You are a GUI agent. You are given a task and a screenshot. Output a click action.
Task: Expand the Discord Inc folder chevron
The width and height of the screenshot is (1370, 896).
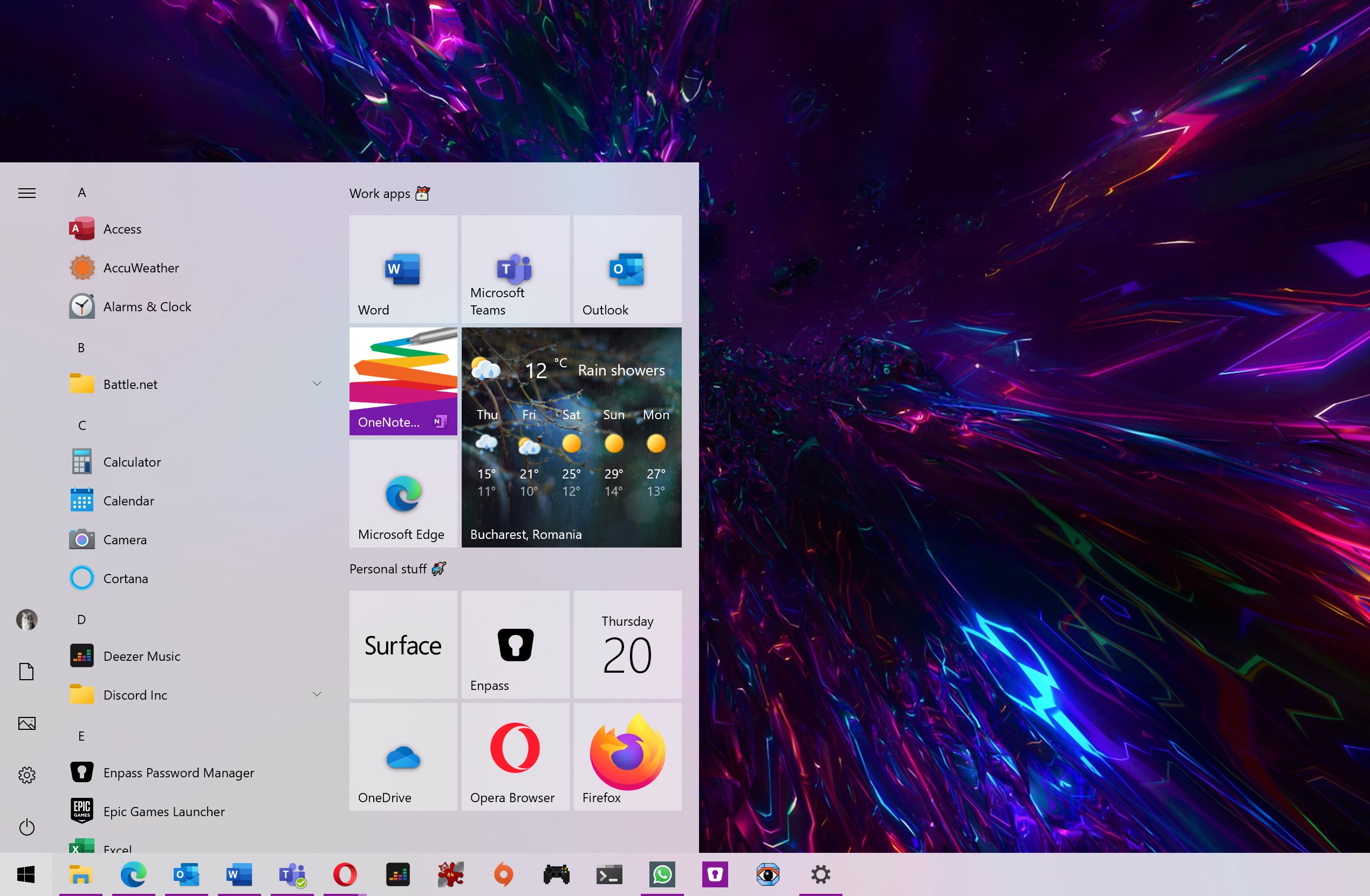[317, 694]
